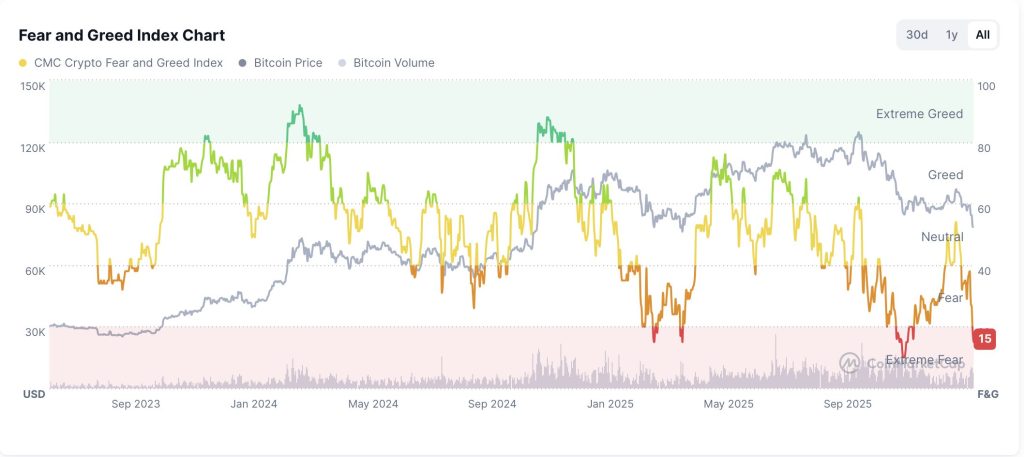Click the light gray Bitcoin Volume legend dot
Viewport: 1024px width, 457px height.
tap(342, 63)
